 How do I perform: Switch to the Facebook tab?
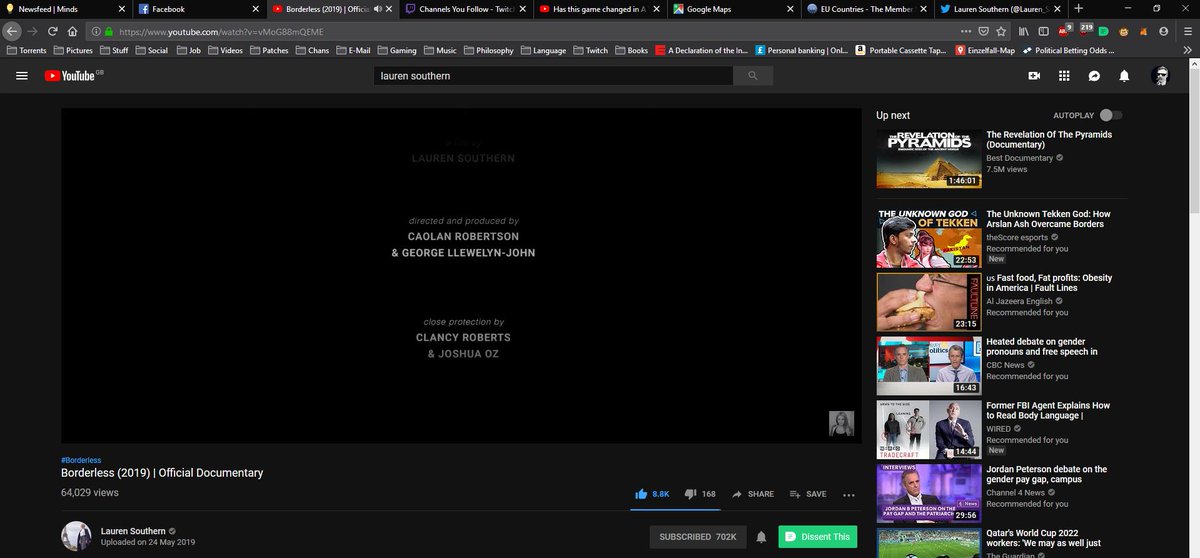[x=197, y=9]
